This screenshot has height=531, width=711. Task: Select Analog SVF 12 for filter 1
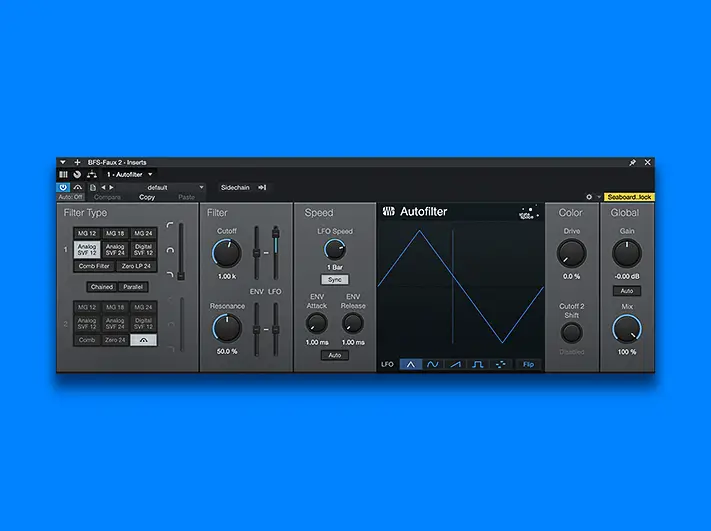pos(87,249)
